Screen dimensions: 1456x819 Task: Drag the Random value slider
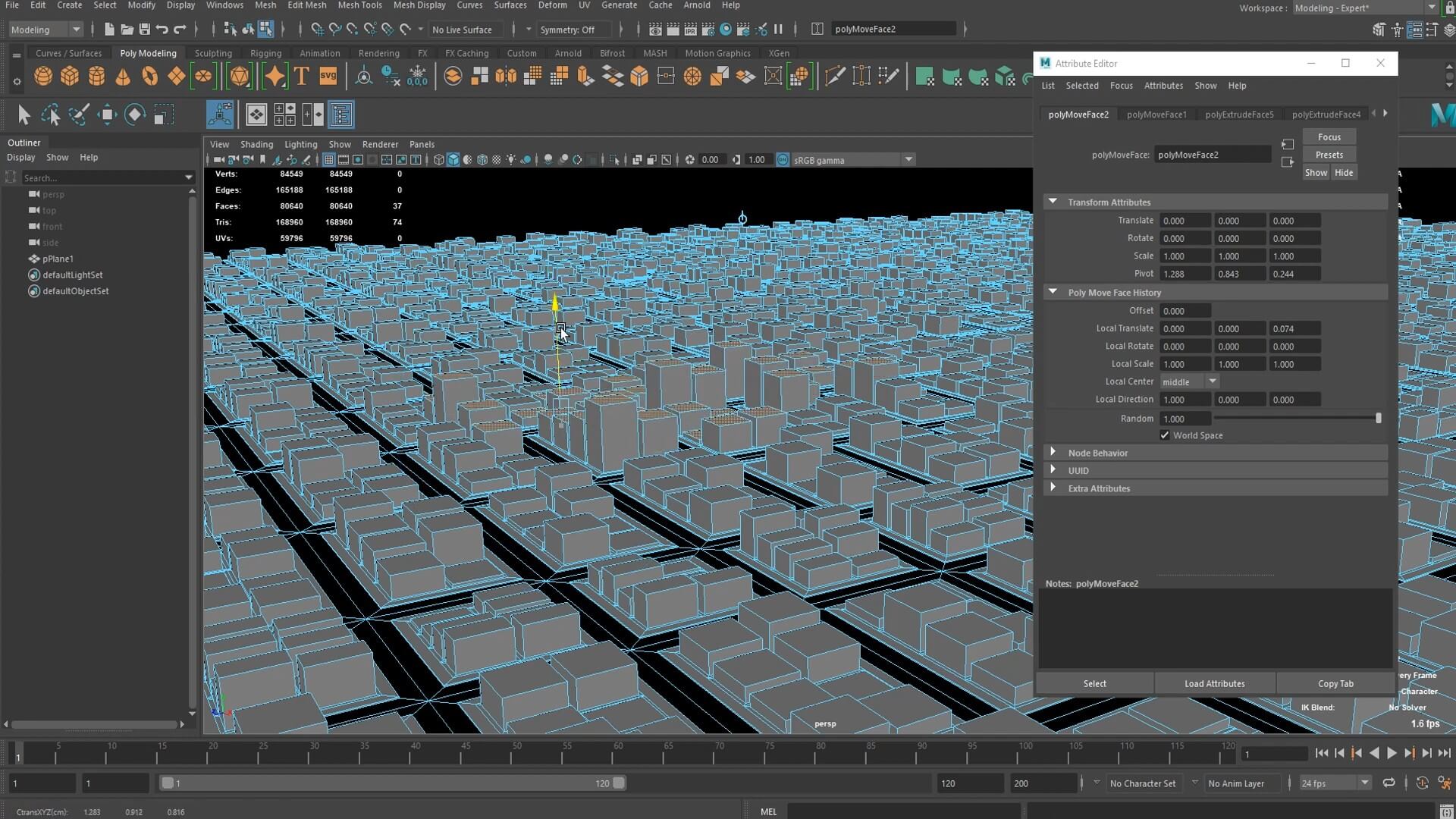(x=1377, y=418)
